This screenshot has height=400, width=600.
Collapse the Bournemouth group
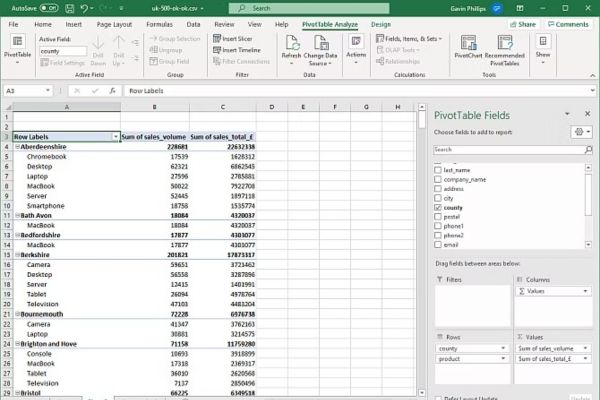pos(17,314)
